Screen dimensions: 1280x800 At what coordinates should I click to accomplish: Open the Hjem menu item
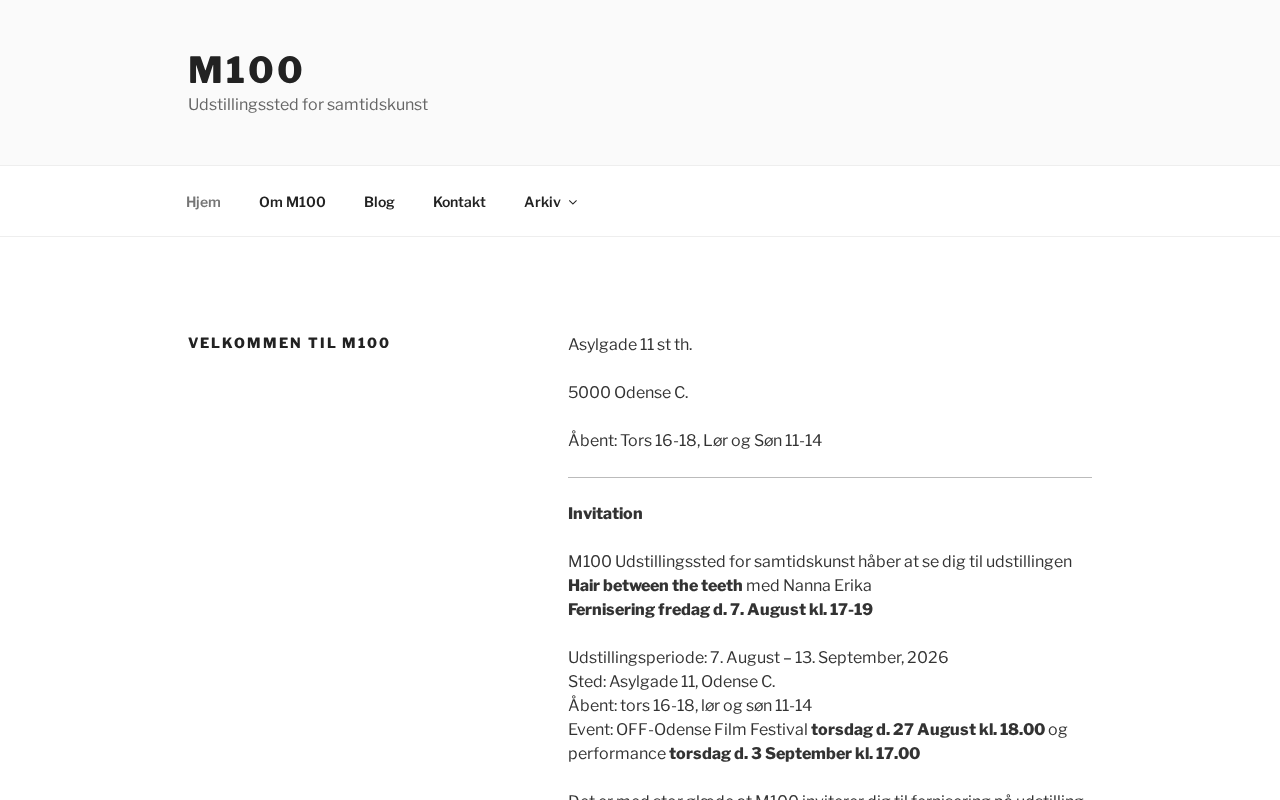203,202
